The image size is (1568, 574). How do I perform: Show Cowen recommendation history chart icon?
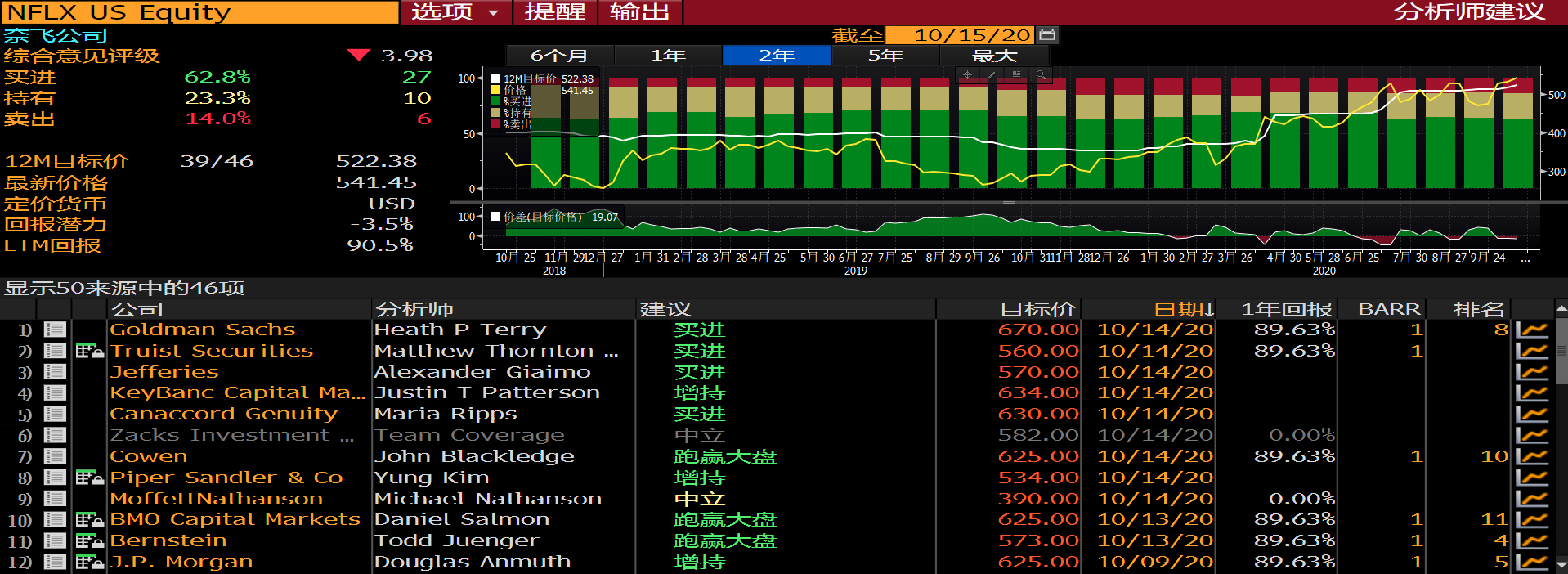[1532, 456]
